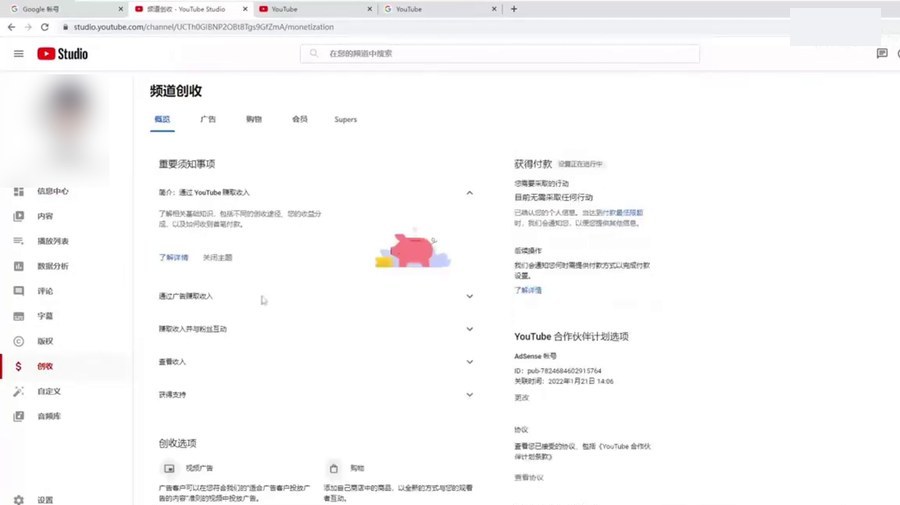The image size is (900, 505).
Task: Click the browser forward arrow
Action: [x=28, y=27]
